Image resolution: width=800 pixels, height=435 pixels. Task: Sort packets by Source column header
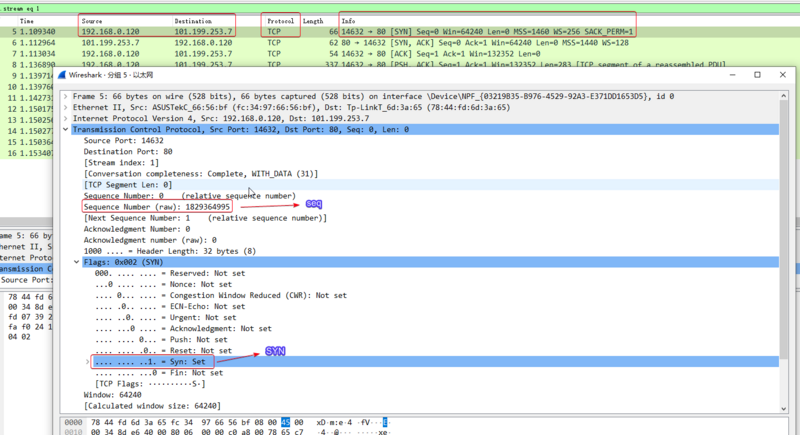(x=92, y=21)
